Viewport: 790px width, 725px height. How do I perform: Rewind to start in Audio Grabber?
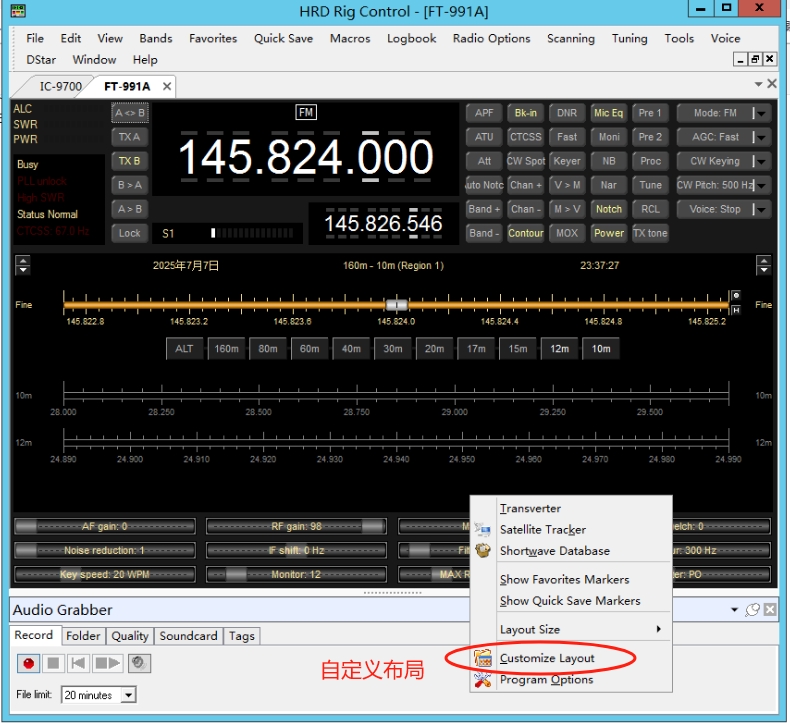[78, 664]
